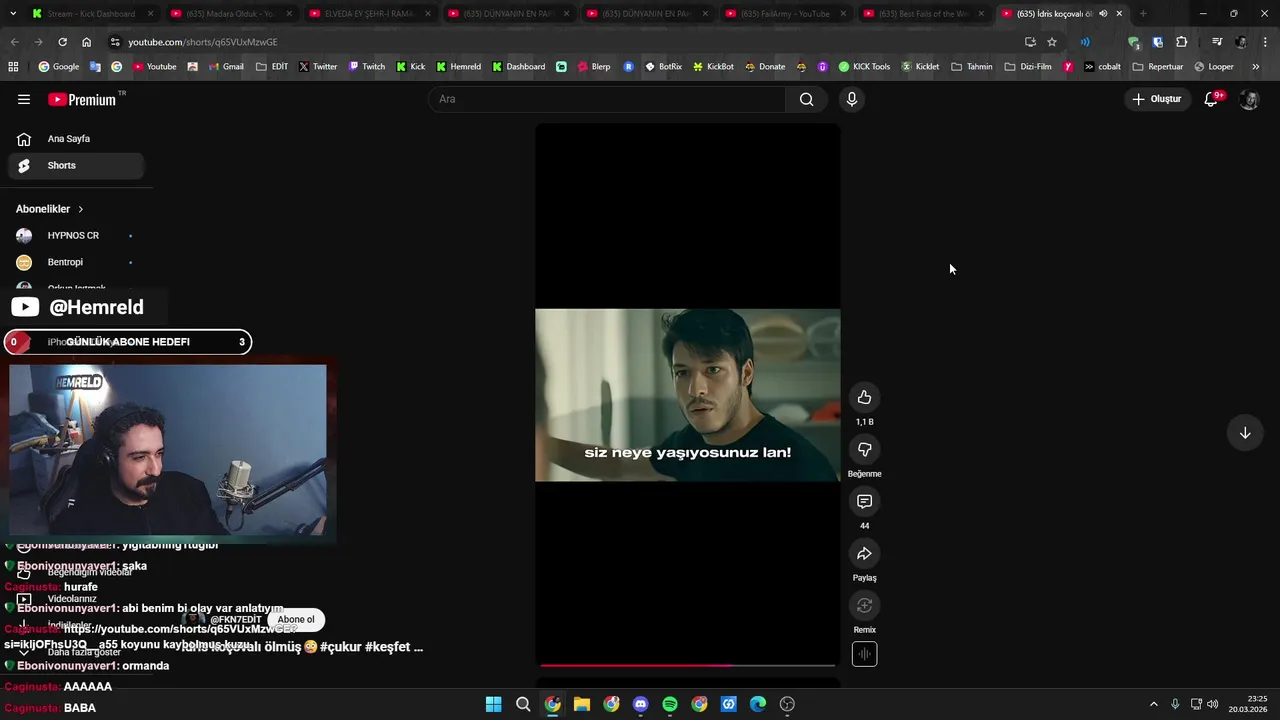This screenshot has width=1280, height=720.
Task: Open the Remix option
Action: tap(864, 606)
